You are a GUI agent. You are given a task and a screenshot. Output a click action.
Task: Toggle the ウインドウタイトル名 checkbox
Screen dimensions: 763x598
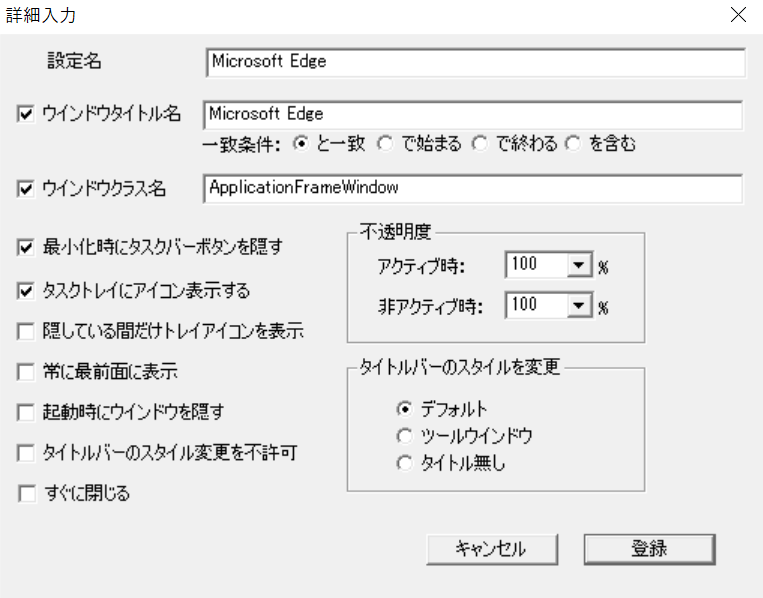[x=25, y=114]
